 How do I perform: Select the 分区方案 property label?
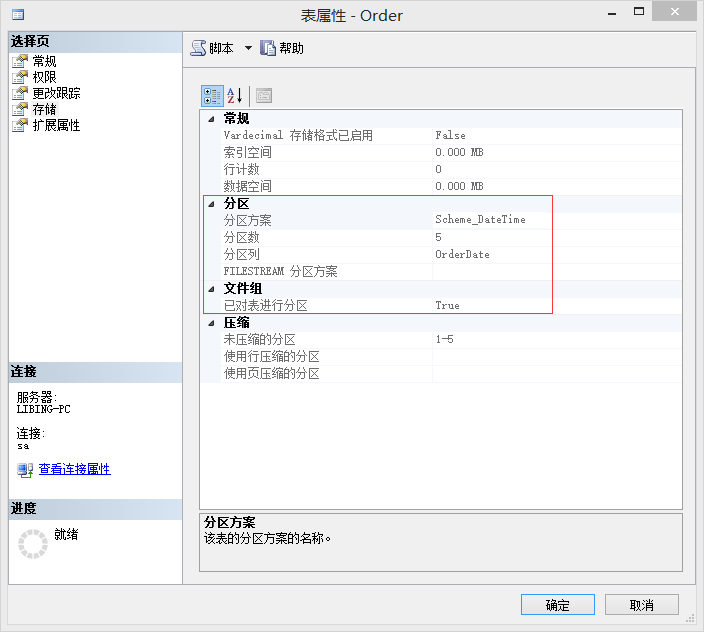tap(248, 220)
